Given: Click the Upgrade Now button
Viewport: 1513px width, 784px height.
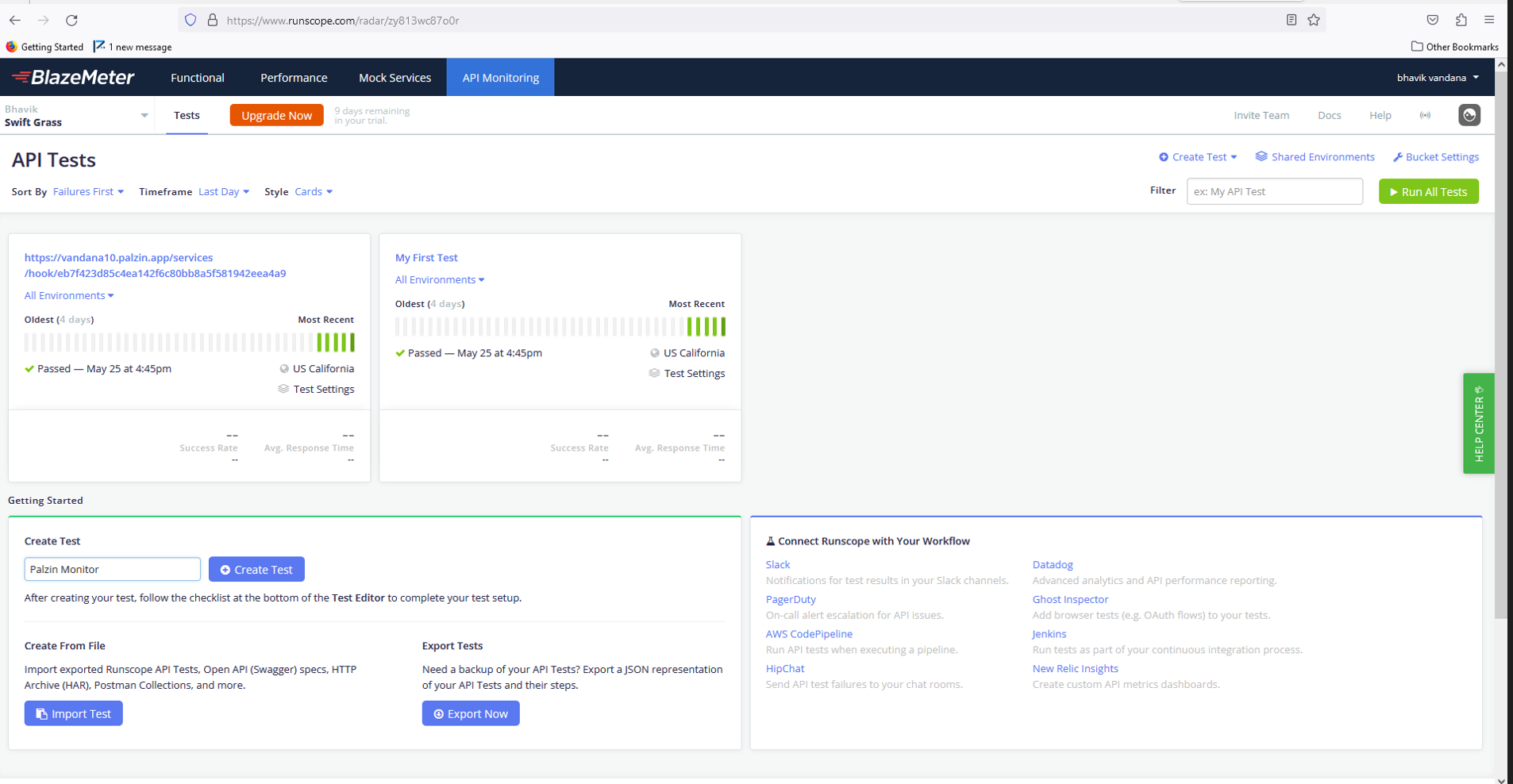Looking at the screenshot, I should (x=276, y=115).
